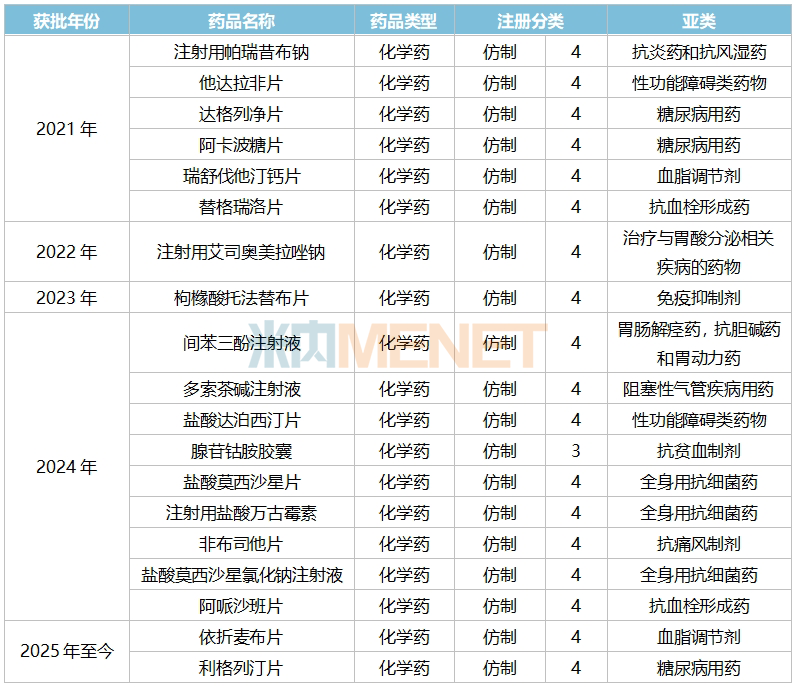Click number 4 in 多索茶碱注射液 row
796x687 pixels.
(576, 389)
